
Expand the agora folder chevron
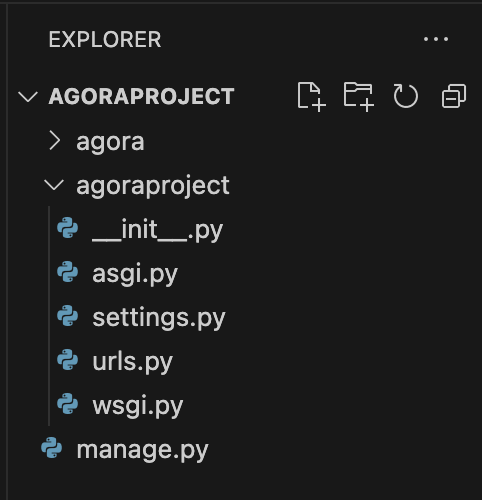click(x=55, y=141)
